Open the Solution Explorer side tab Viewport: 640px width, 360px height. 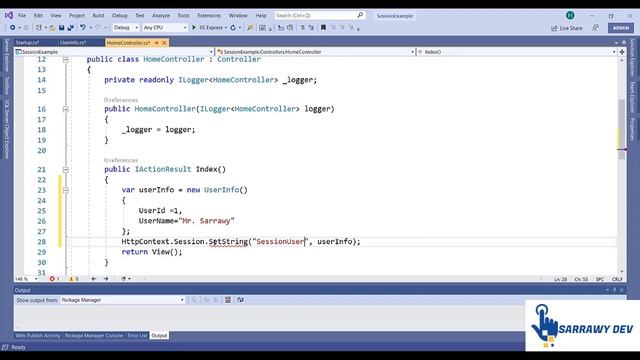pos(632,57)
